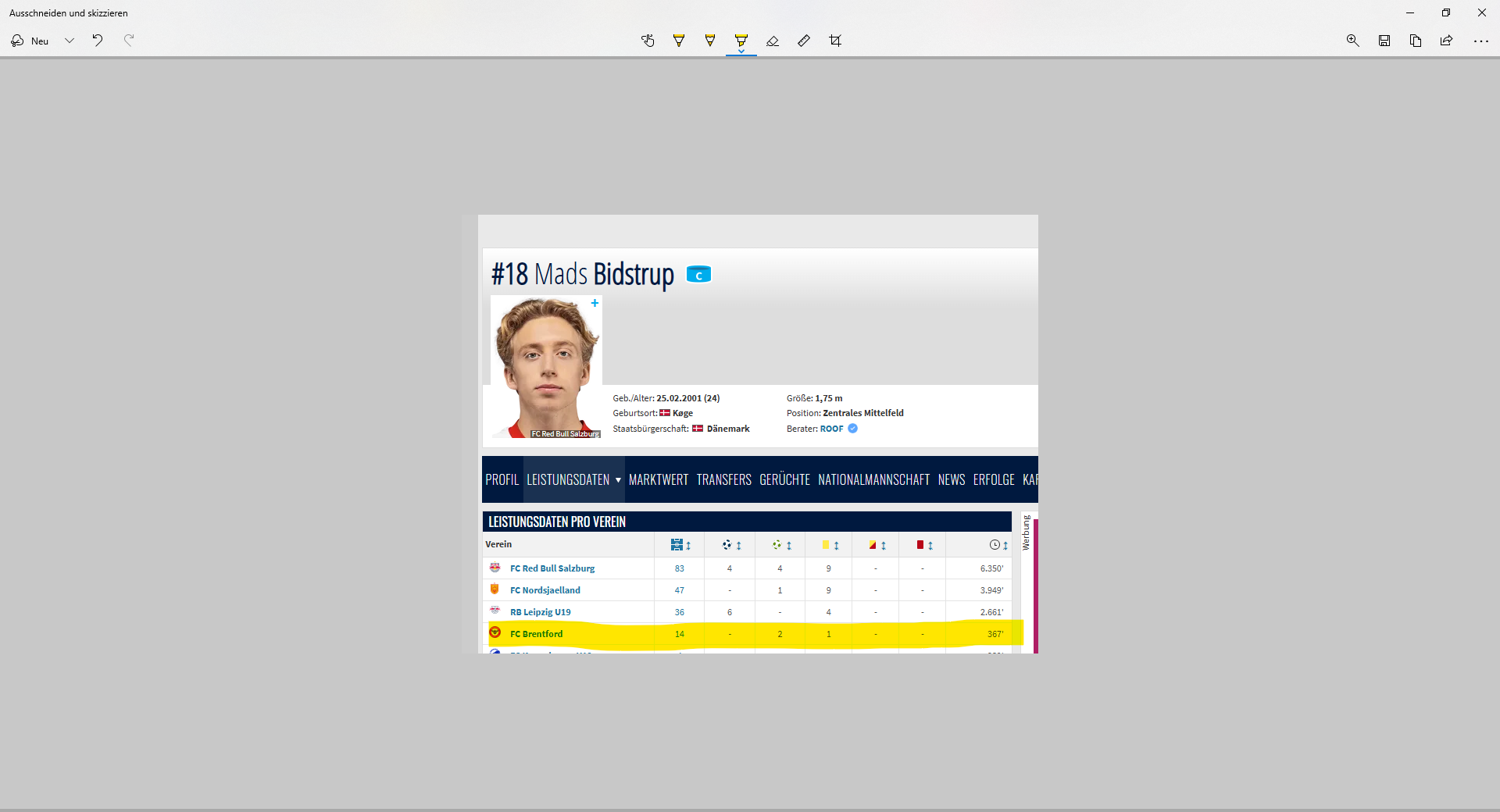The height and width of the screenshot is (812, 1500).
Task: Click the highlighted FC Brentford row in snip
Action: click(537, 634)
